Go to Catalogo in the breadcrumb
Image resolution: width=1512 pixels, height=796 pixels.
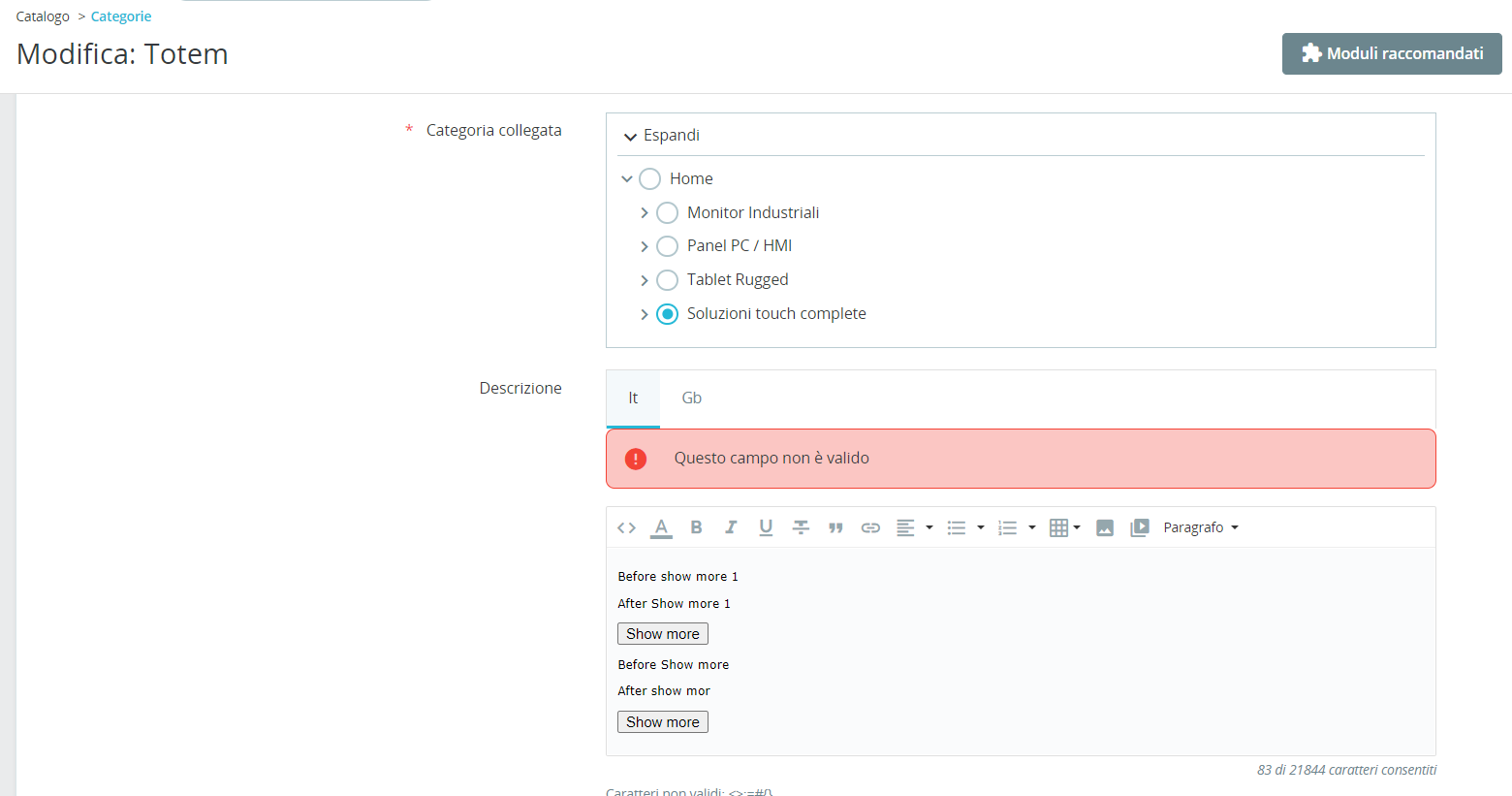43,16
